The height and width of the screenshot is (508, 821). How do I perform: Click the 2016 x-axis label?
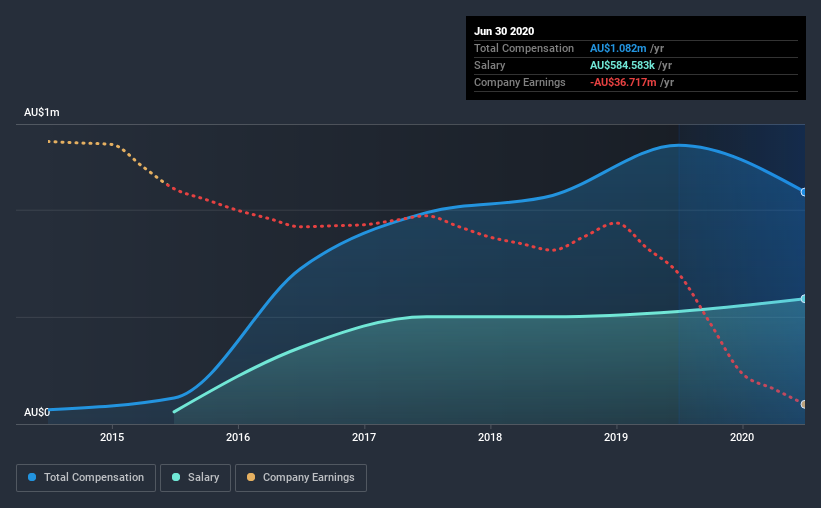pos(238,437)
